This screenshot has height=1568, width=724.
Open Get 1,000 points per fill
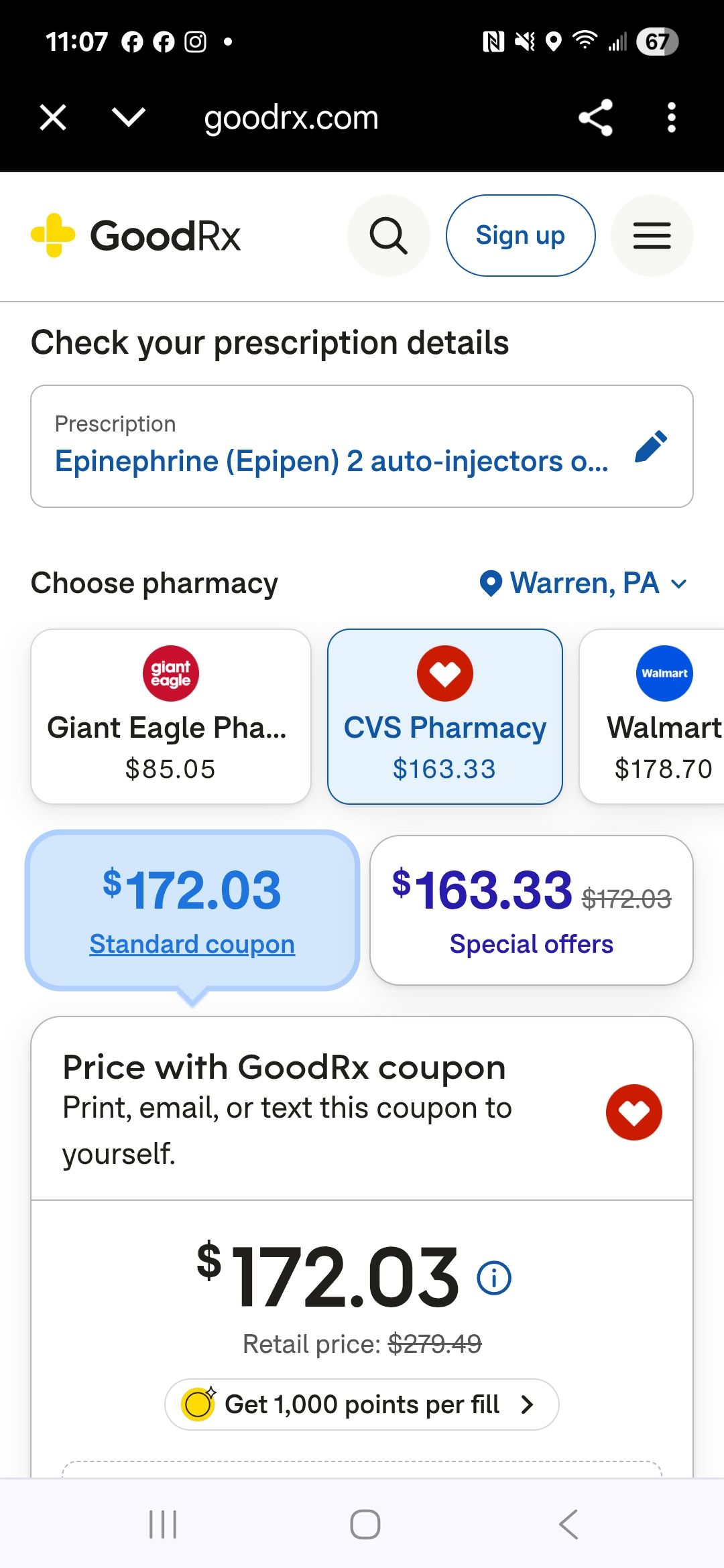(362, 1404)
